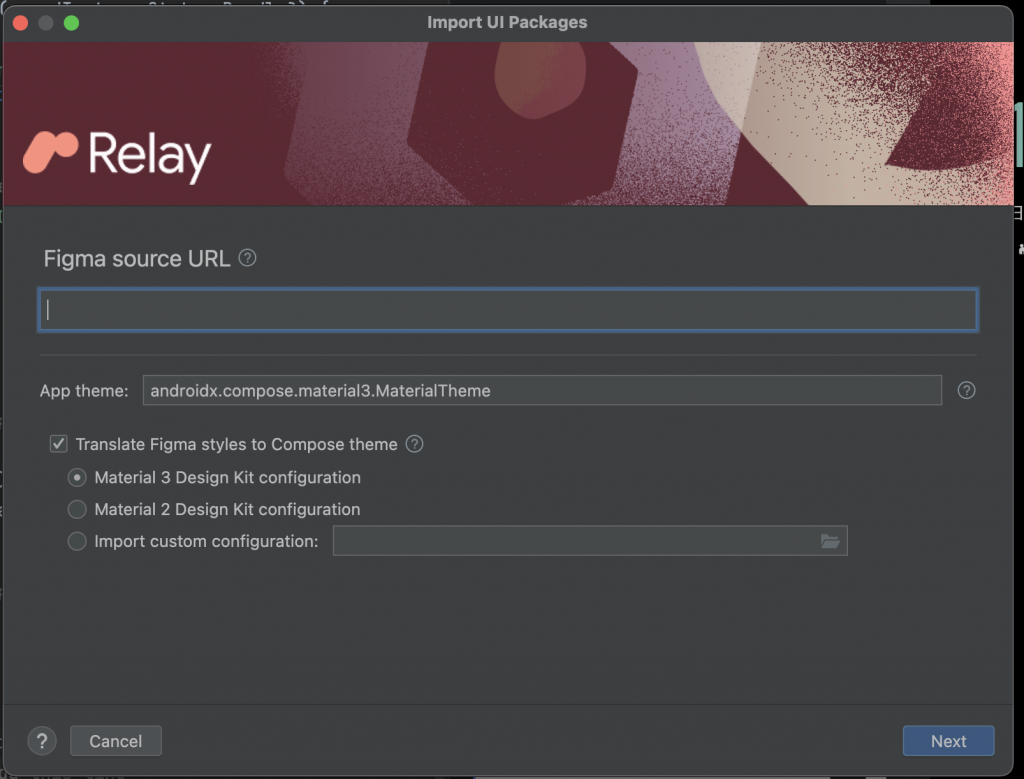Toggle Translate Figma styles to Compose theme checkbox
This screenshot has height=779, width=1024.
coord(59,444)
